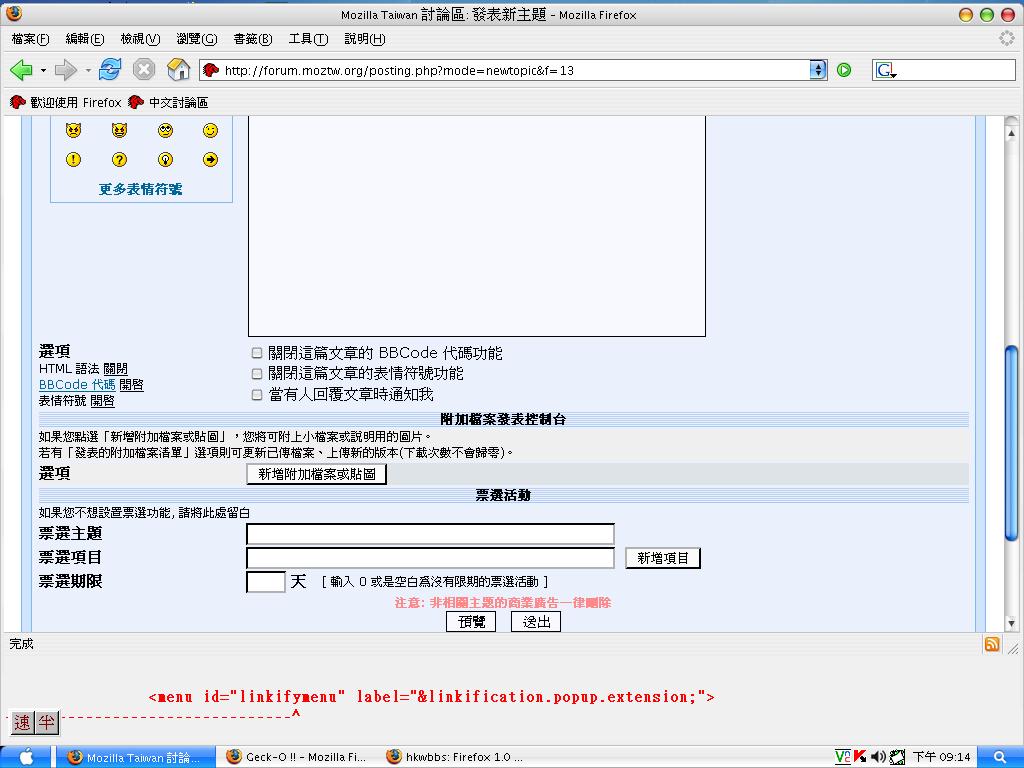The image size is (1024, 768).
Task: Click the RSS feed icon in the status bar
Action: pyautogui.click(x=991, y=644)
